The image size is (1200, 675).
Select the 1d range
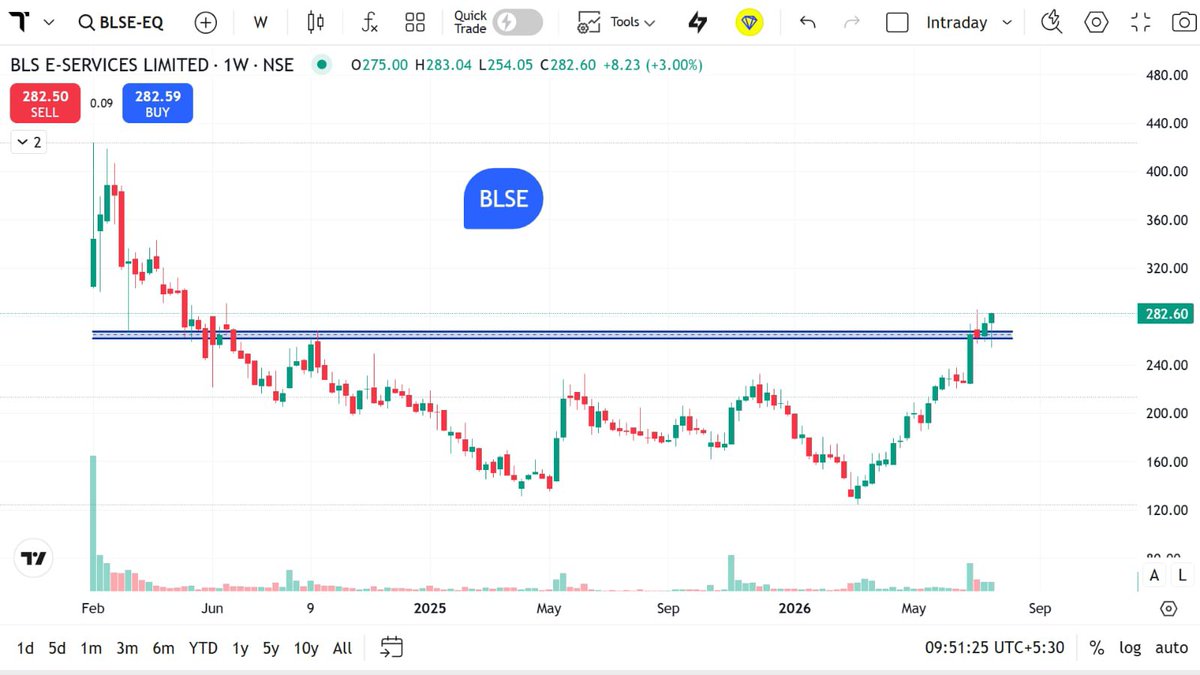[x=25, y=648]
